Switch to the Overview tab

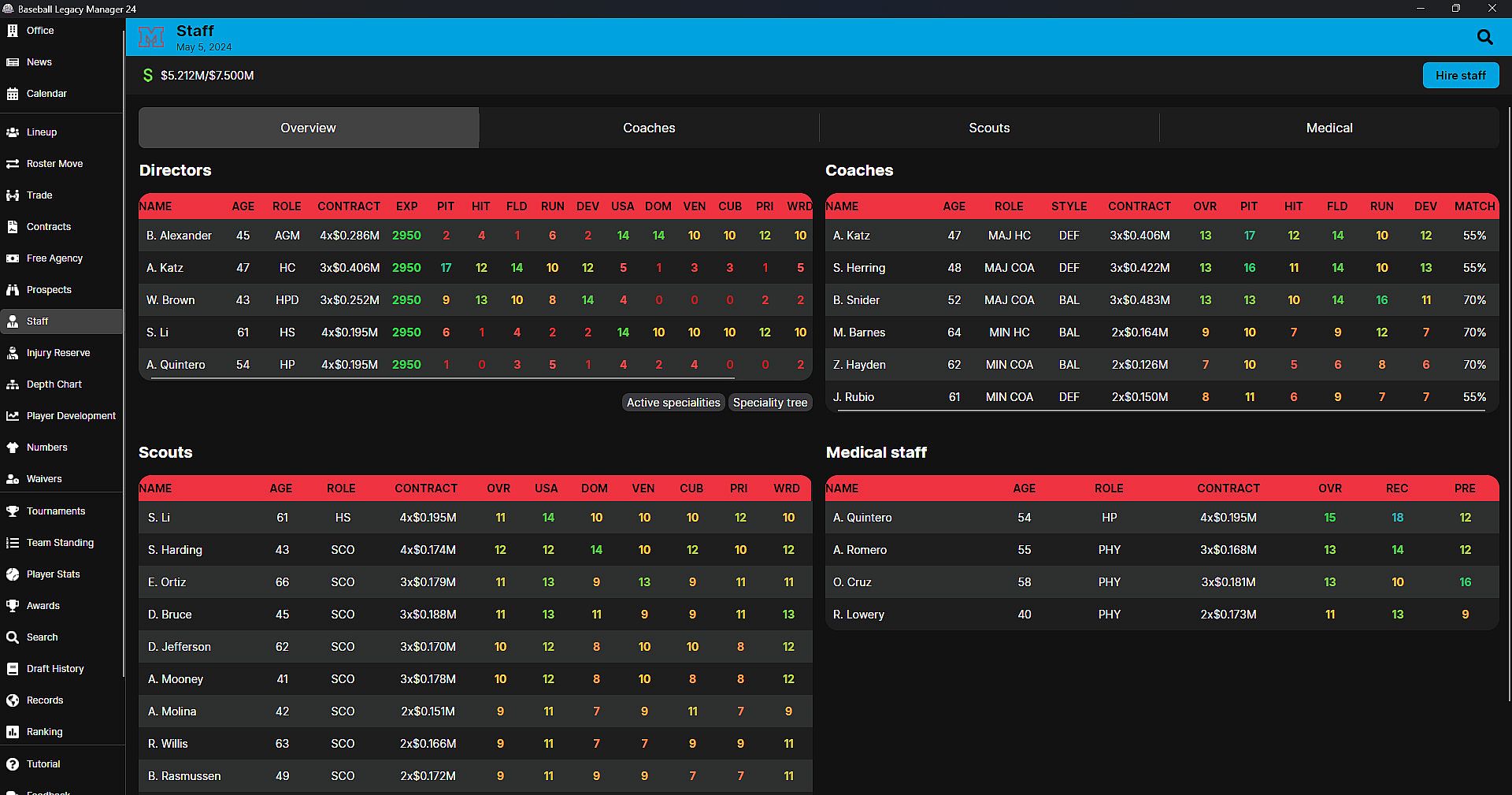pos(309,128)
